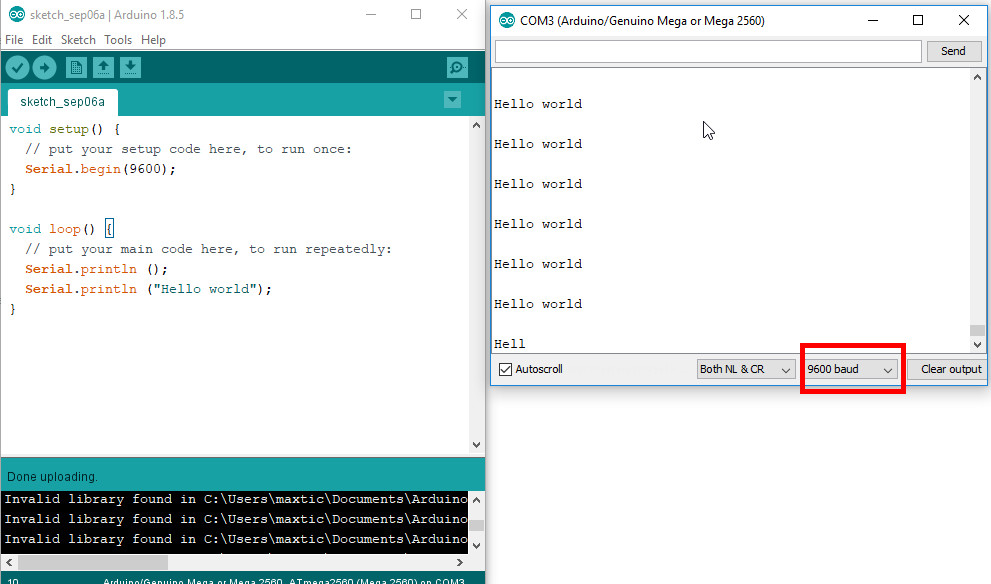Screen dimensions: 991x584
Task: Click the Upload arrow button
Action: click(x=44, y=68)
